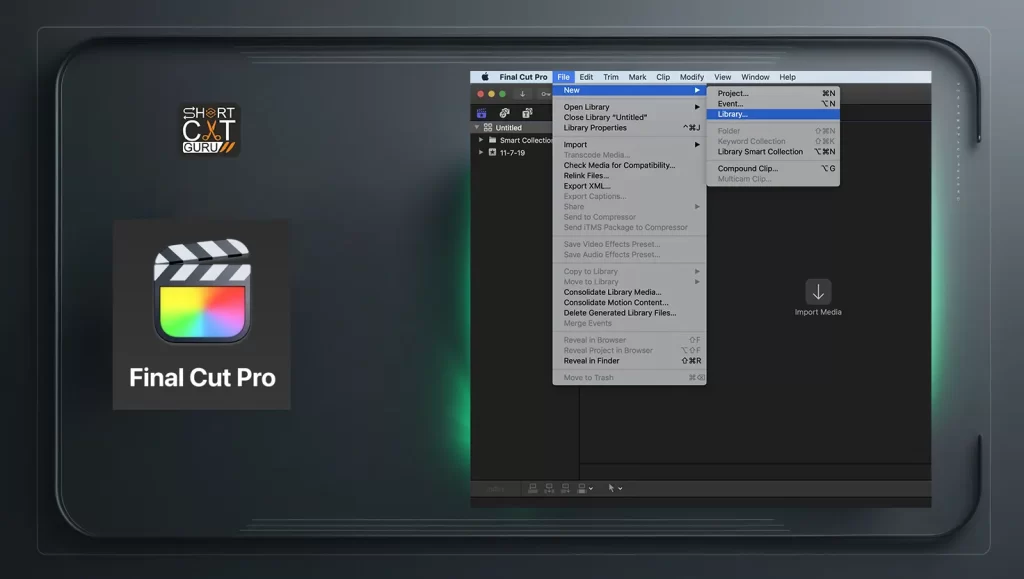Click the insert clip edit icon
This screenshot has width=1024, height=579.
pos(549,488)
